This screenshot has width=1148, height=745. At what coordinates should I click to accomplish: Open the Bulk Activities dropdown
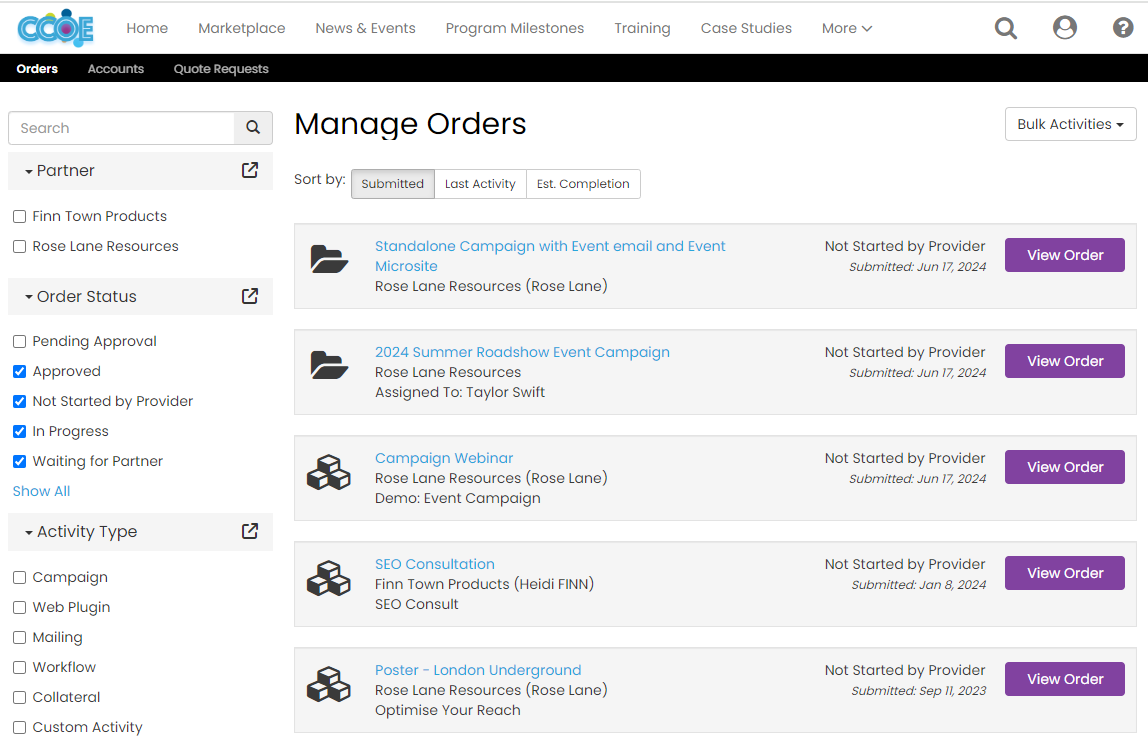click(1070, 124)
